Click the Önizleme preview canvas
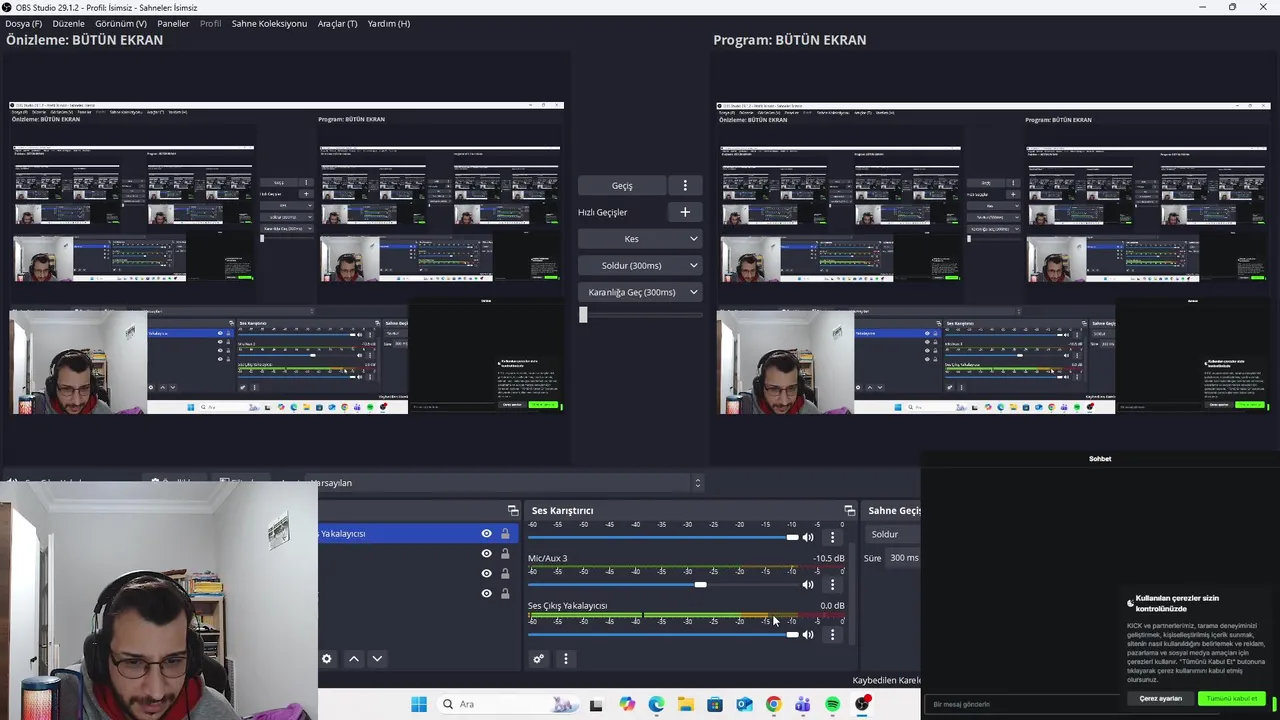This screenshot has width=1280, height=720. pyautogui.click(x=286, y=258)
